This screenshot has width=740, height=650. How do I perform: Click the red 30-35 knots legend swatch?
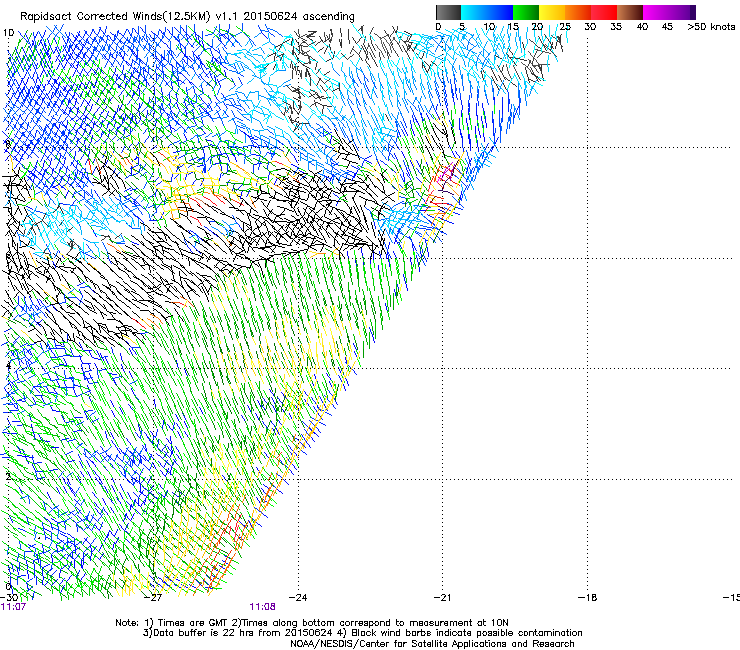(x=604, y=12)
